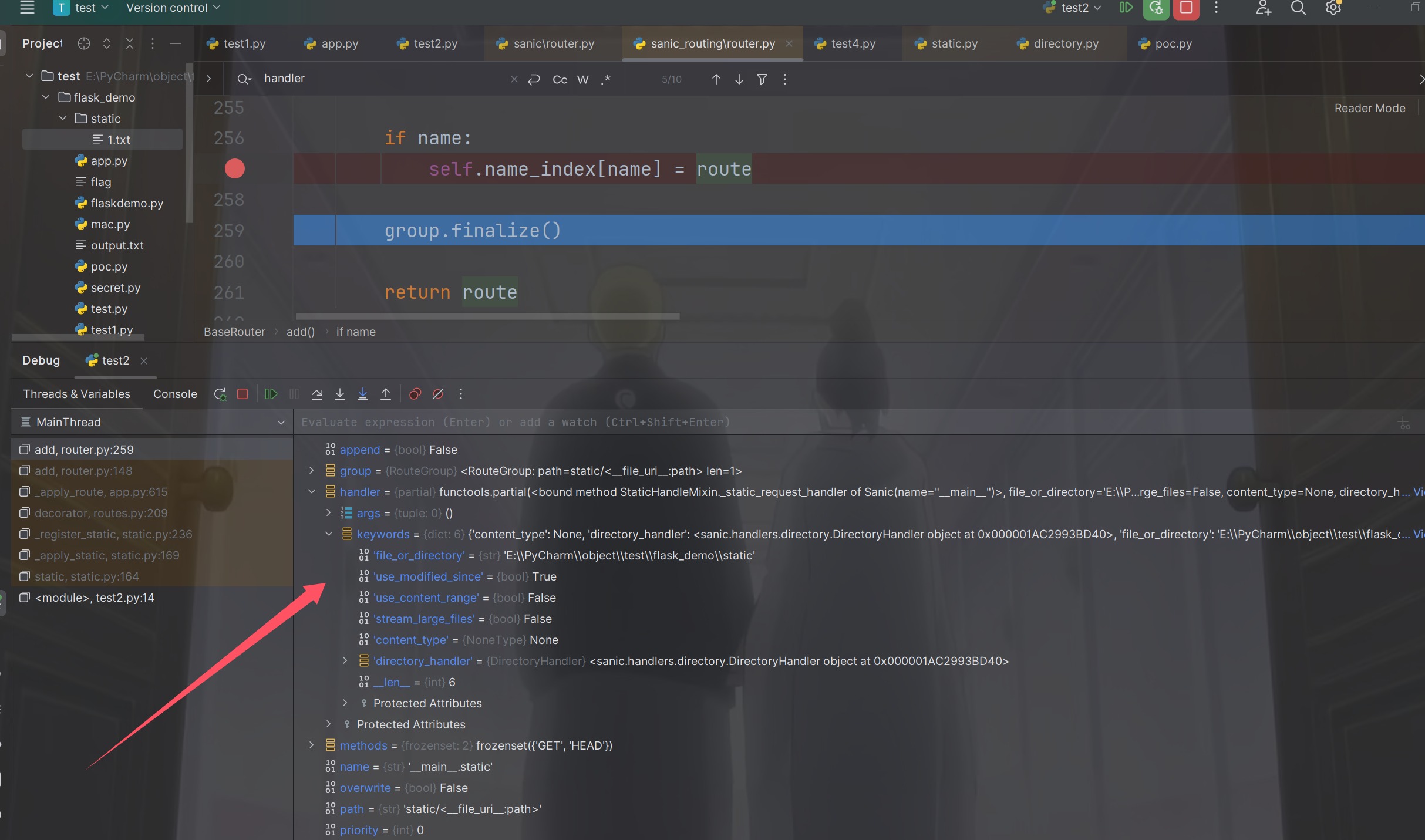Click the Reader Mode link
The image size is (1425, 840).
click(1369, 108)
